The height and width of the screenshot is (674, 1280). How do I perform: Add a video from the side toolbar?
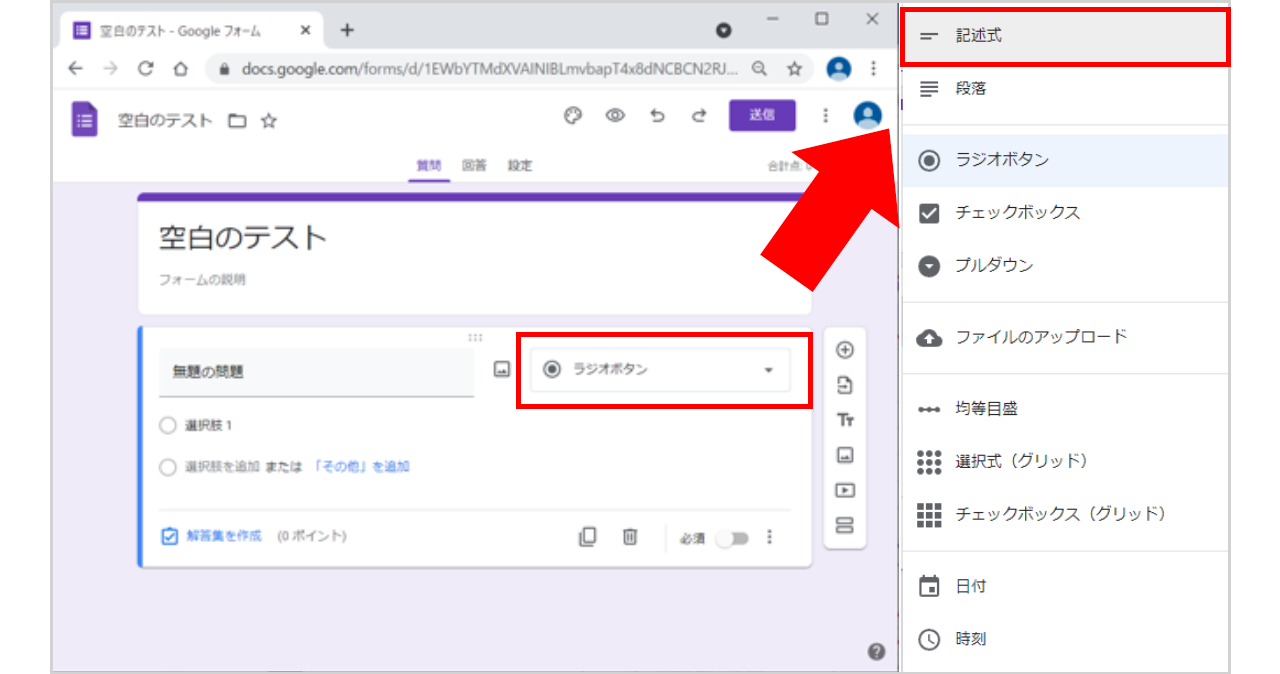(845, 490)
